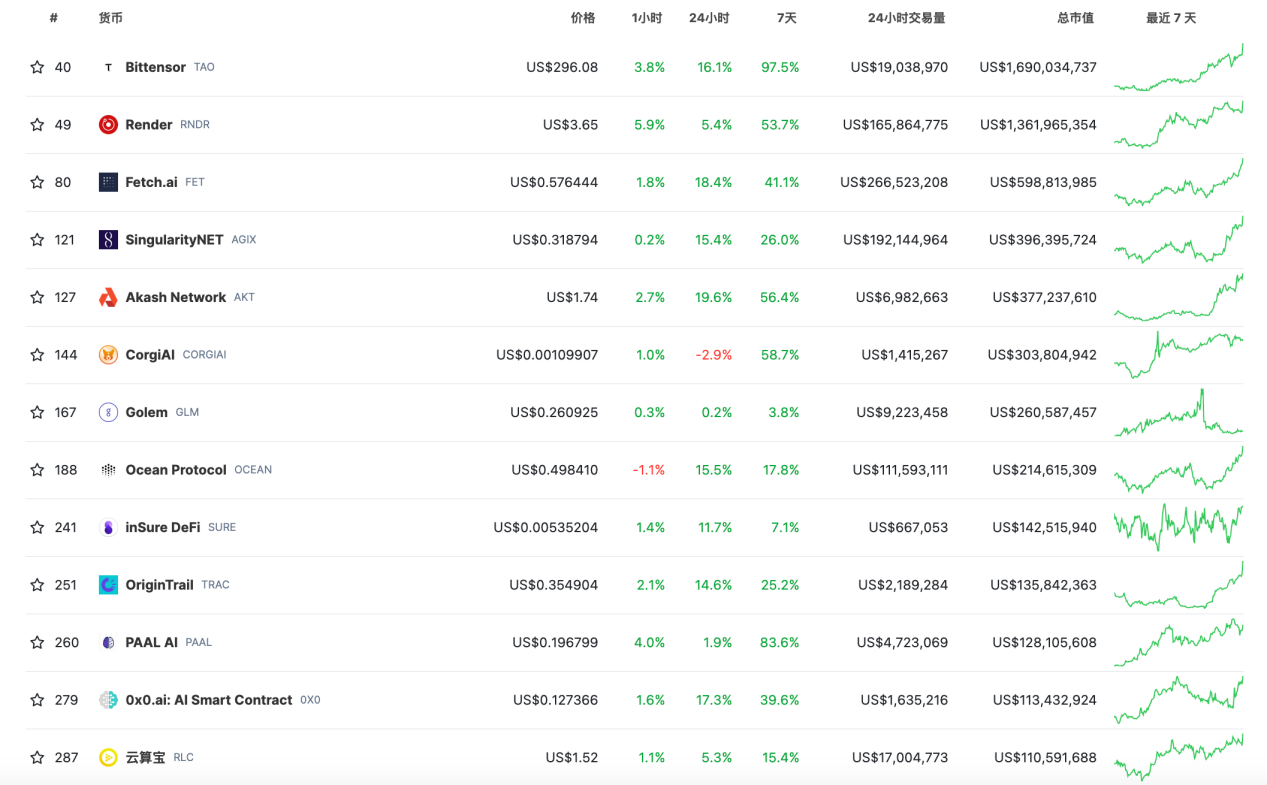Click the 云算宝 RLC yellow logo

(108, 758)
